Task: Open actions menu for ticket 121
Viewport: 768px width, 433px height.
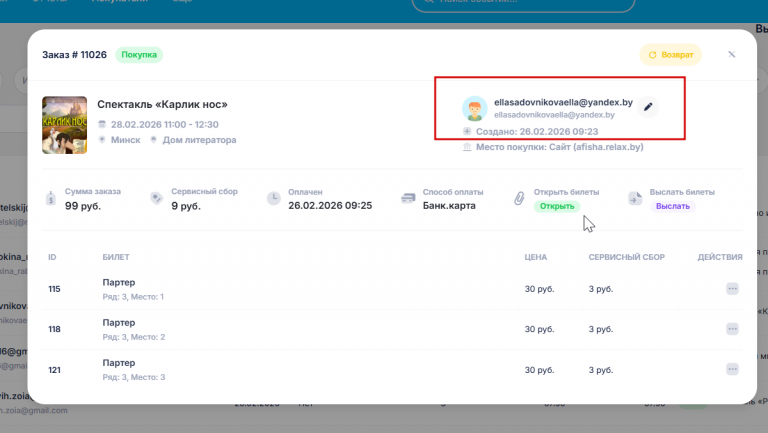Action: (x=732, y=370)
